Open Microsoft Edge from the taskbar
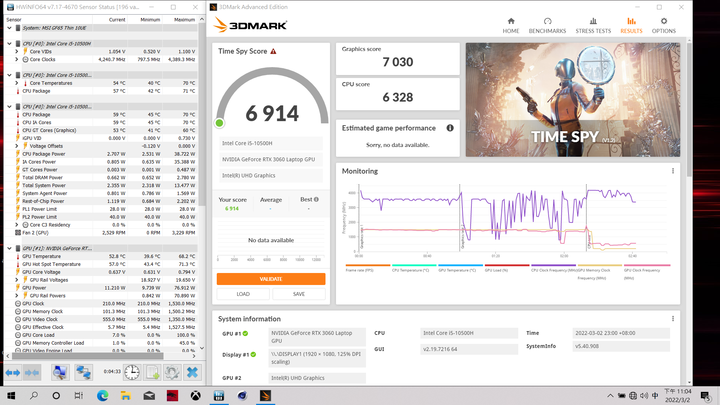Viewport: 720px width, 405px height. (102, 395)
